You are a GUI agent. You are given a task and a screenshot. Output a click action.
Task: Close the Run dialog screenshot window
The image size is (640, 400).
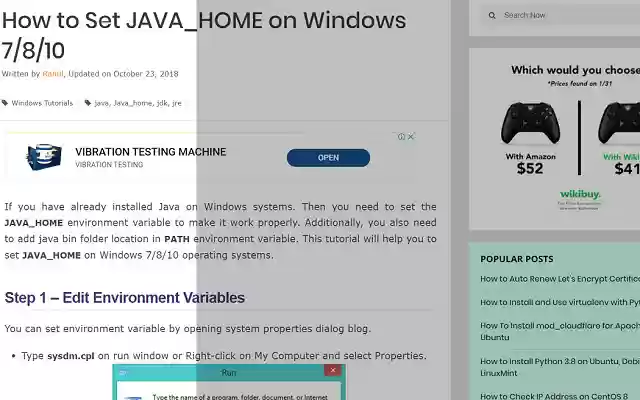333,370
